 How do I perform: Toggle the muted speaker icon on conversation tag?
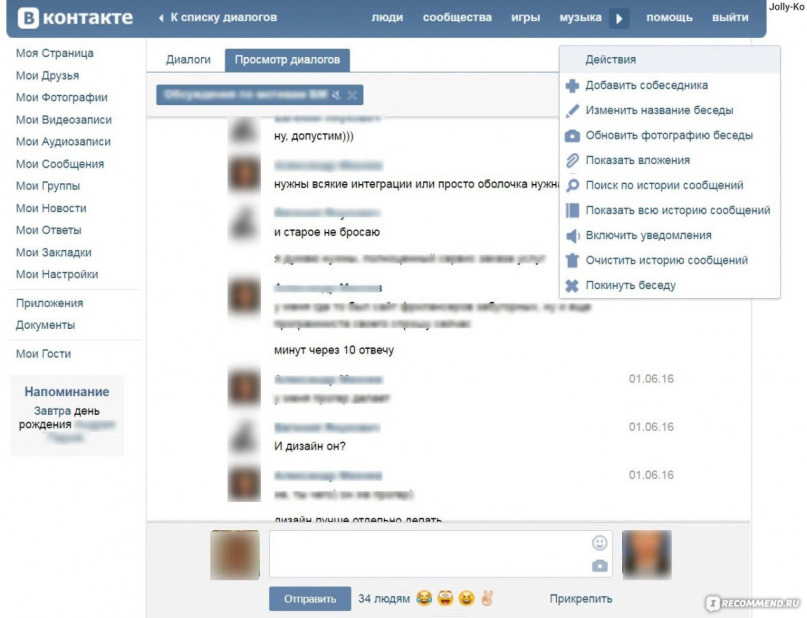(x=336, y=95)
